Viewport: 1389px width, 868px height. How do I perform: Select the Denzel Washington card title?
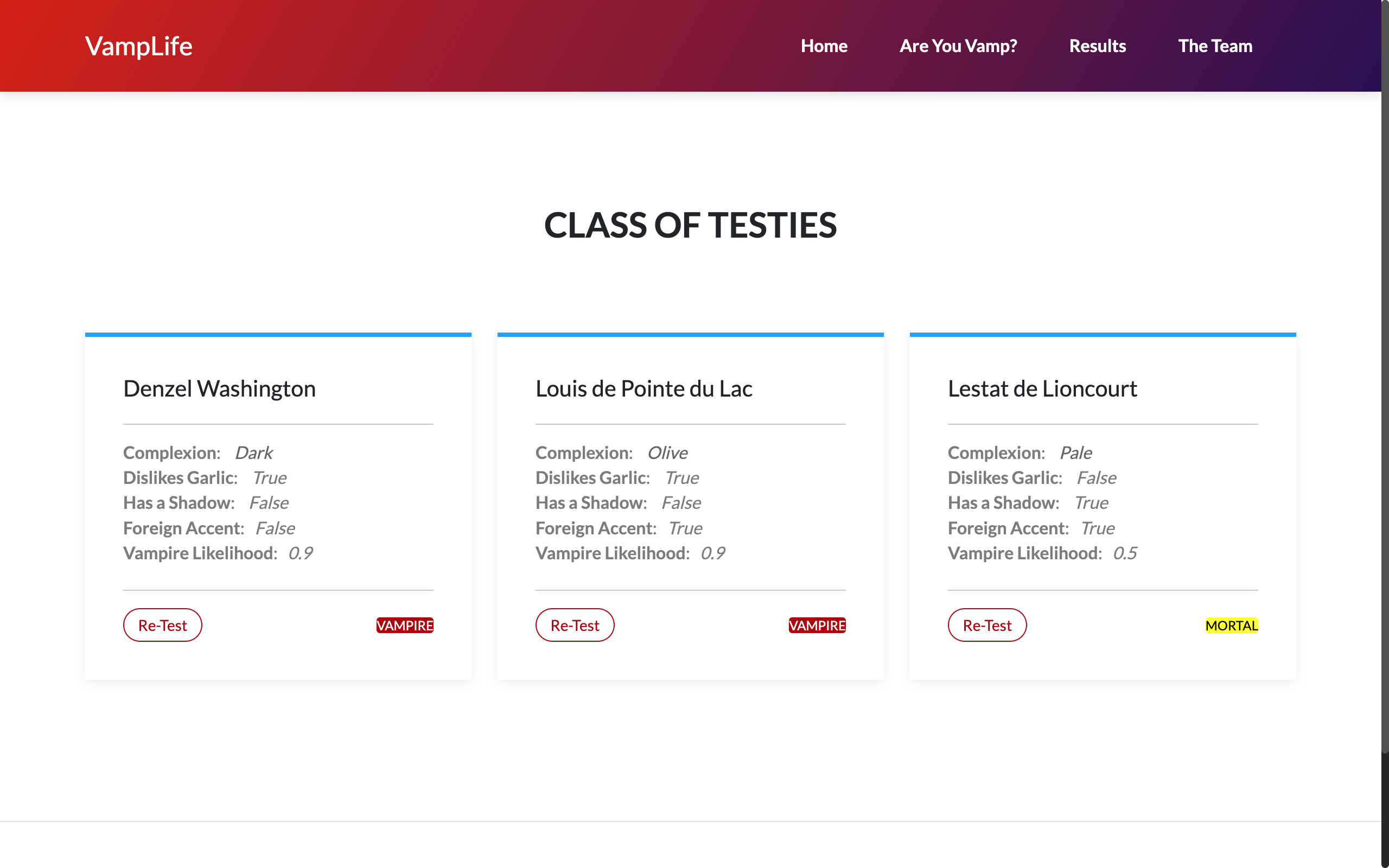pos(219,388)
